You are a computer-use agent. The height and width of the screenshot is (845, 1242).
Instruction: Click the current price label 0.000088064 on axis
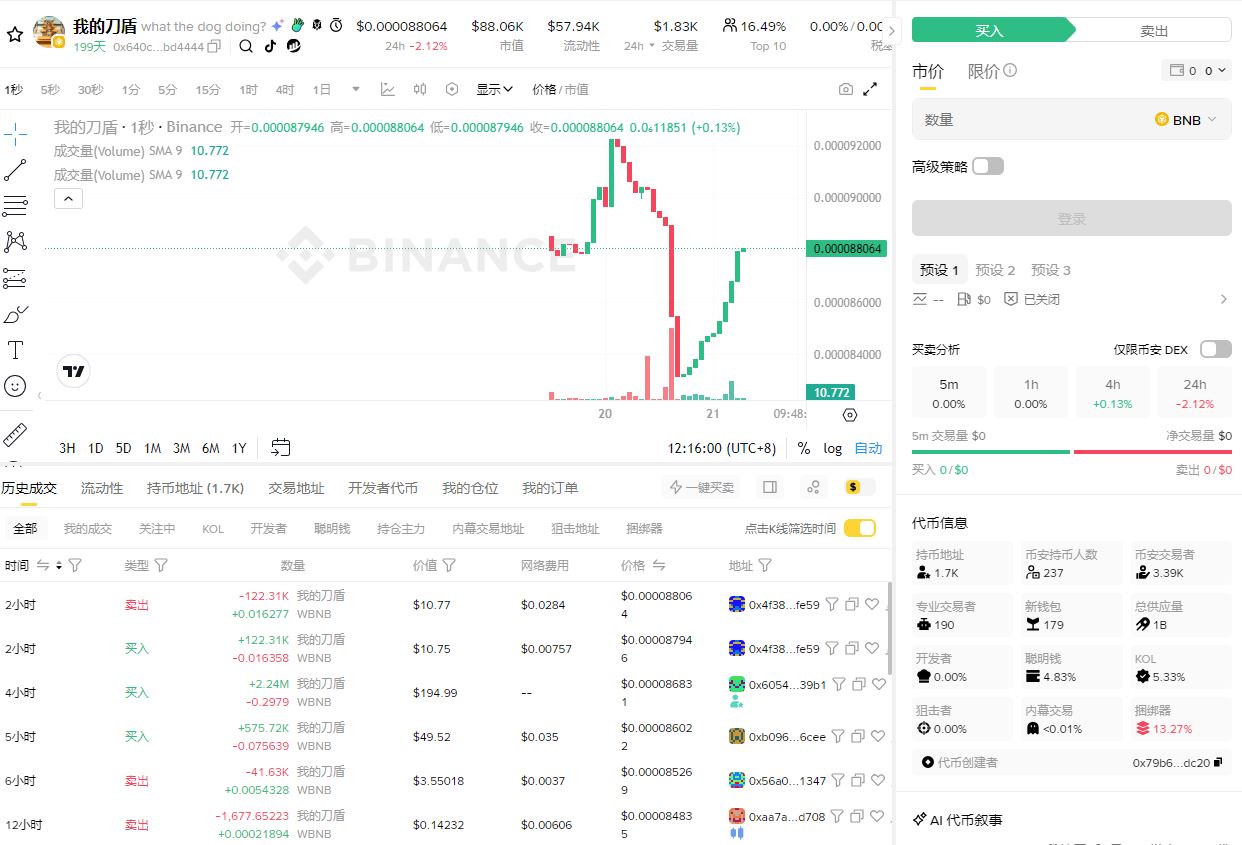[846, 248]
